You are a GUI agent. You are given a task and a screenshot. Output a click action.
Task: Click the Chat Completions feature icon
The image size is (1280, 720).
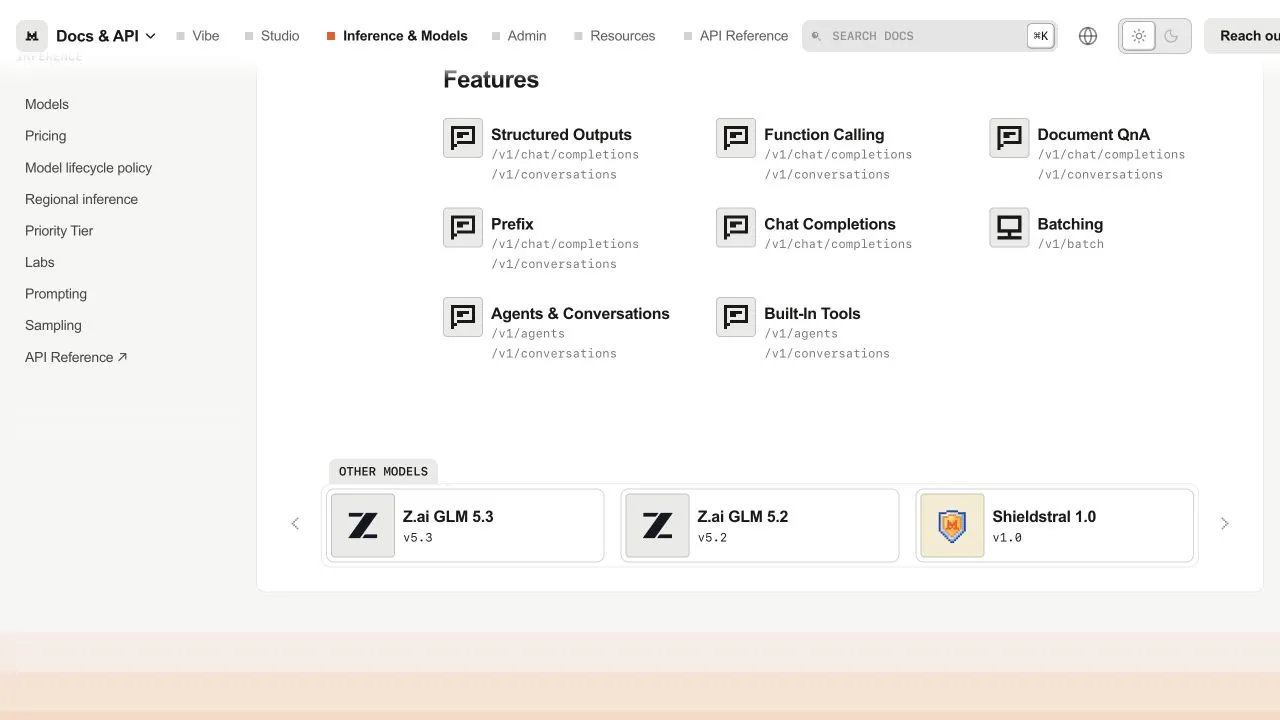[736, 228]
